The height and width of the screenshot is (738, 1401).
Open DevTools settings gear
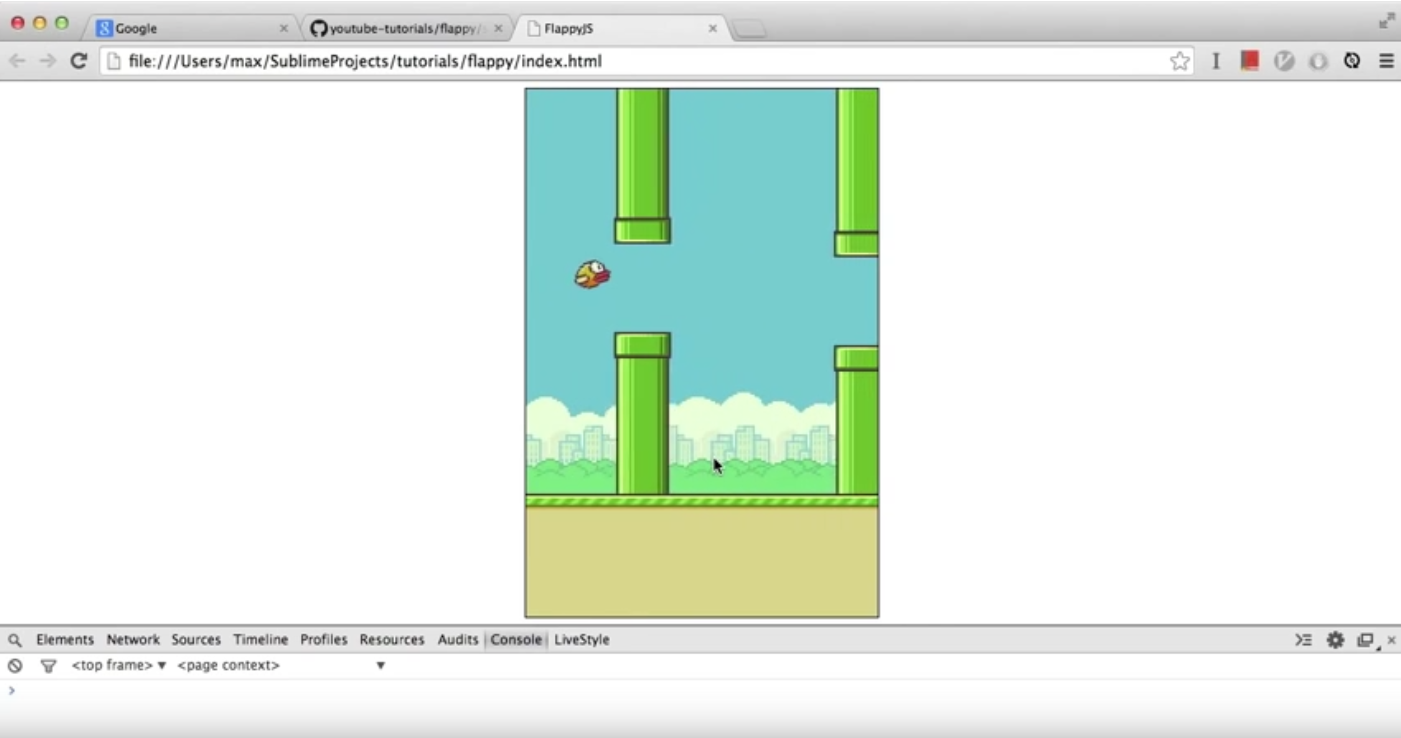click(1335, 640)
